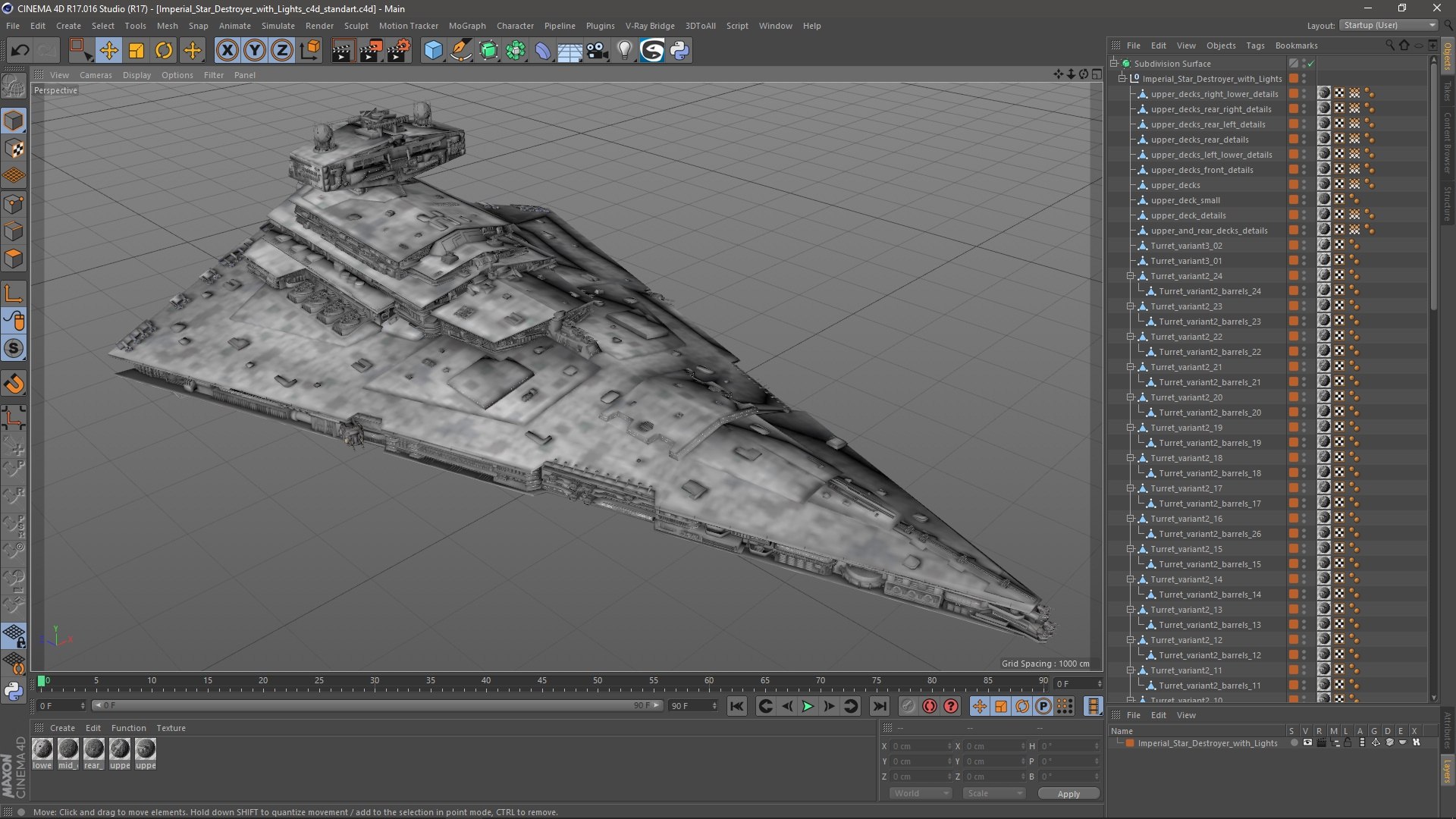This screenshot has width=1456, height=819.
Task: Click the Undo arrow icon
Action: (20, 51)
